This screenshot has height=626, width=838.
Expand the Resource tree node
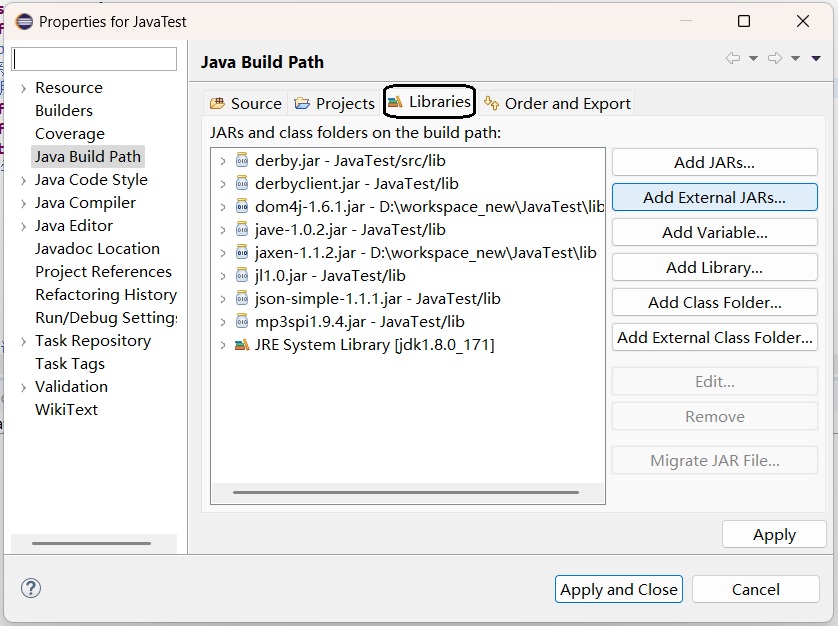23,88
